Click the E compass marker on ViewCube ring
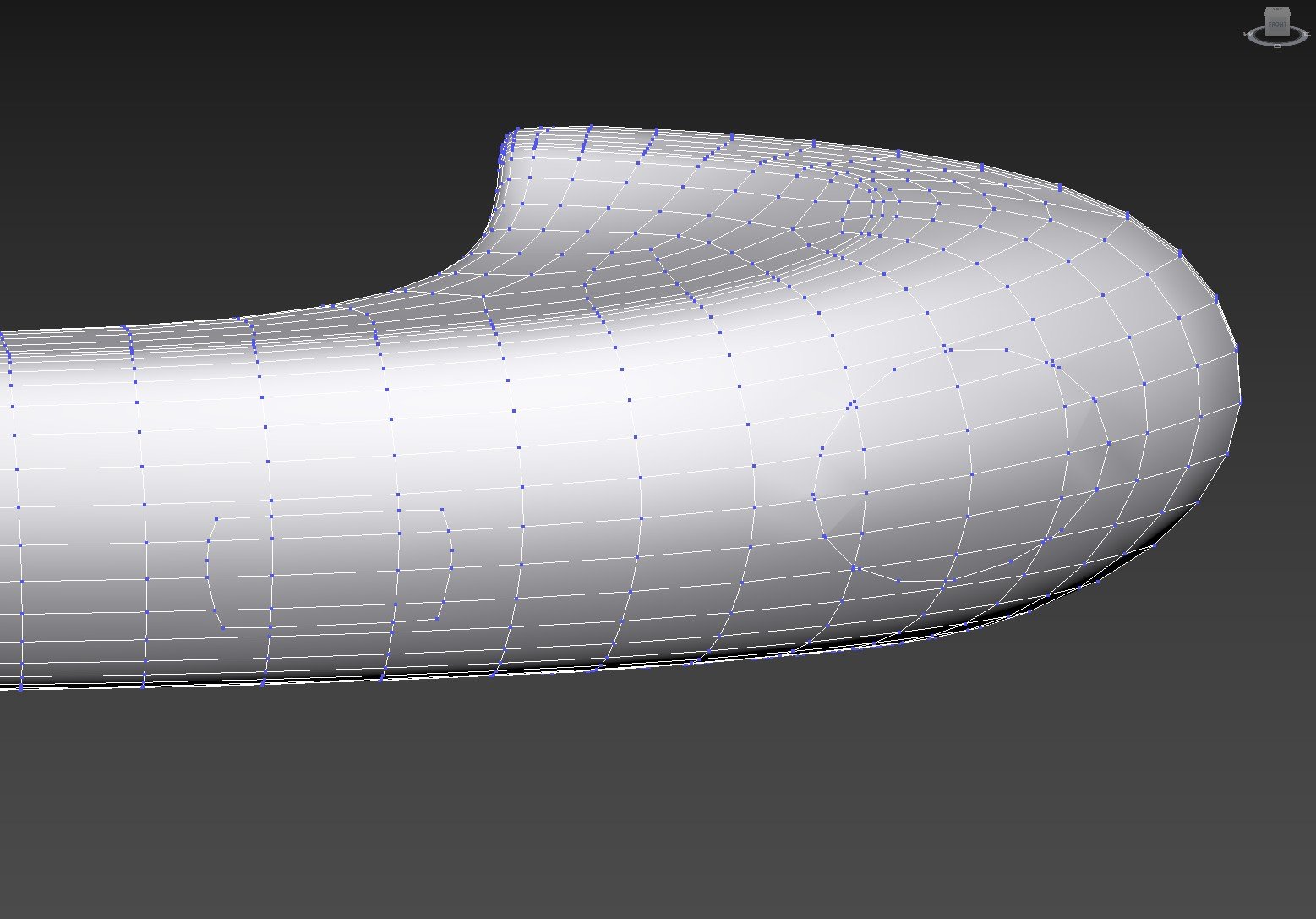The height and width of the screenshot is (919, 1316). coord(1308,35)
